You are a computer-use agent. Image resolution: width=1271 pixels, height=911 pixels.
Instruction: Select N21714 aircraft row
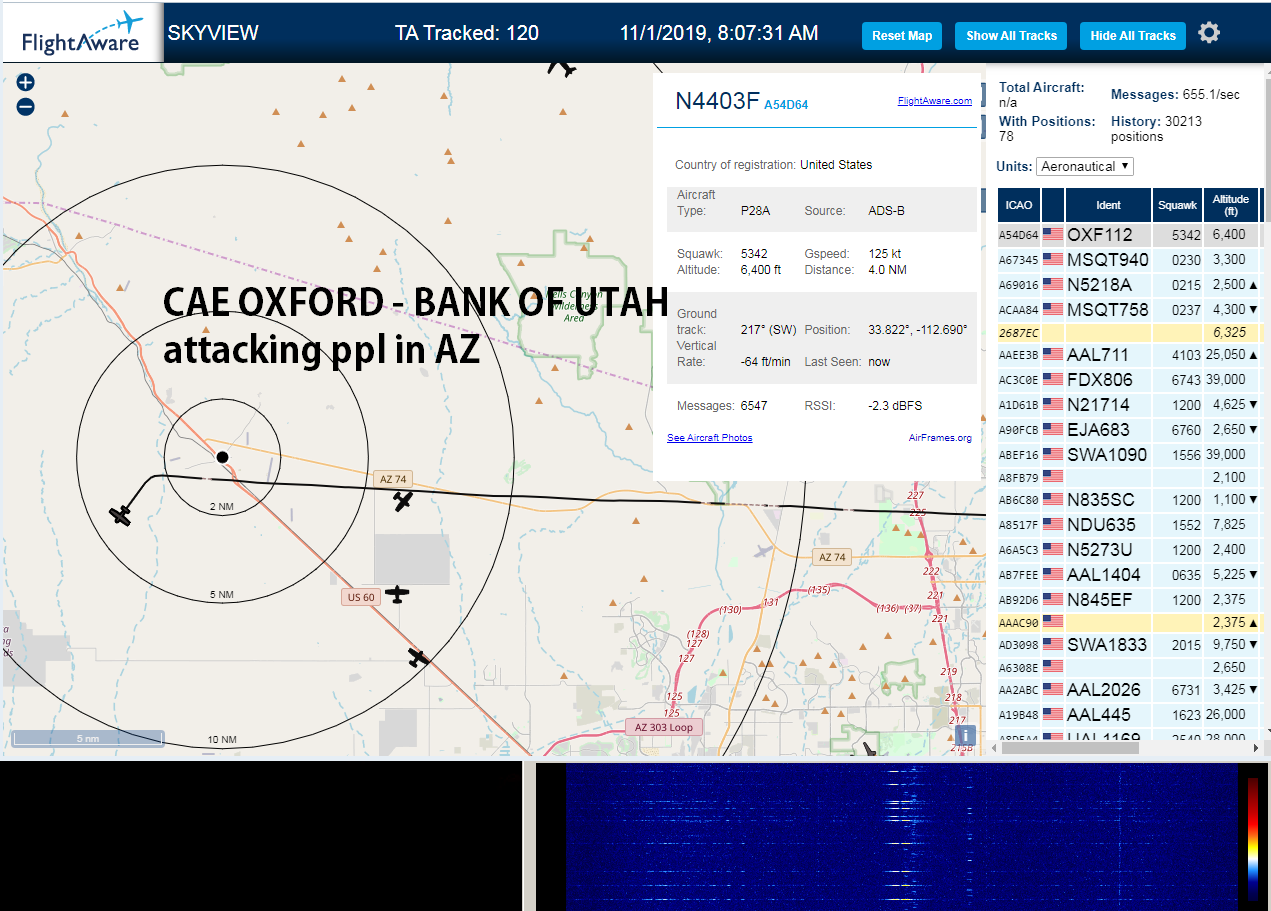click(1129, 405)
